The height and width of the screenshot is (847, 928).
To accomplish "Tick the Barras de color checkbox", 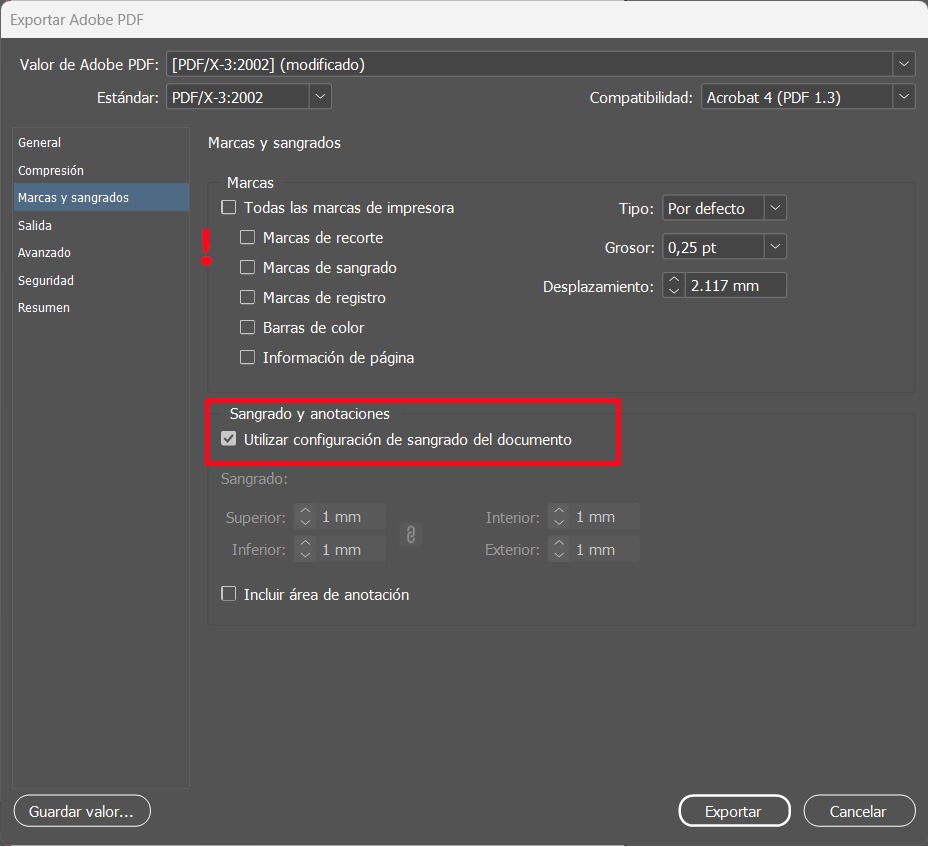I will 248,328.
